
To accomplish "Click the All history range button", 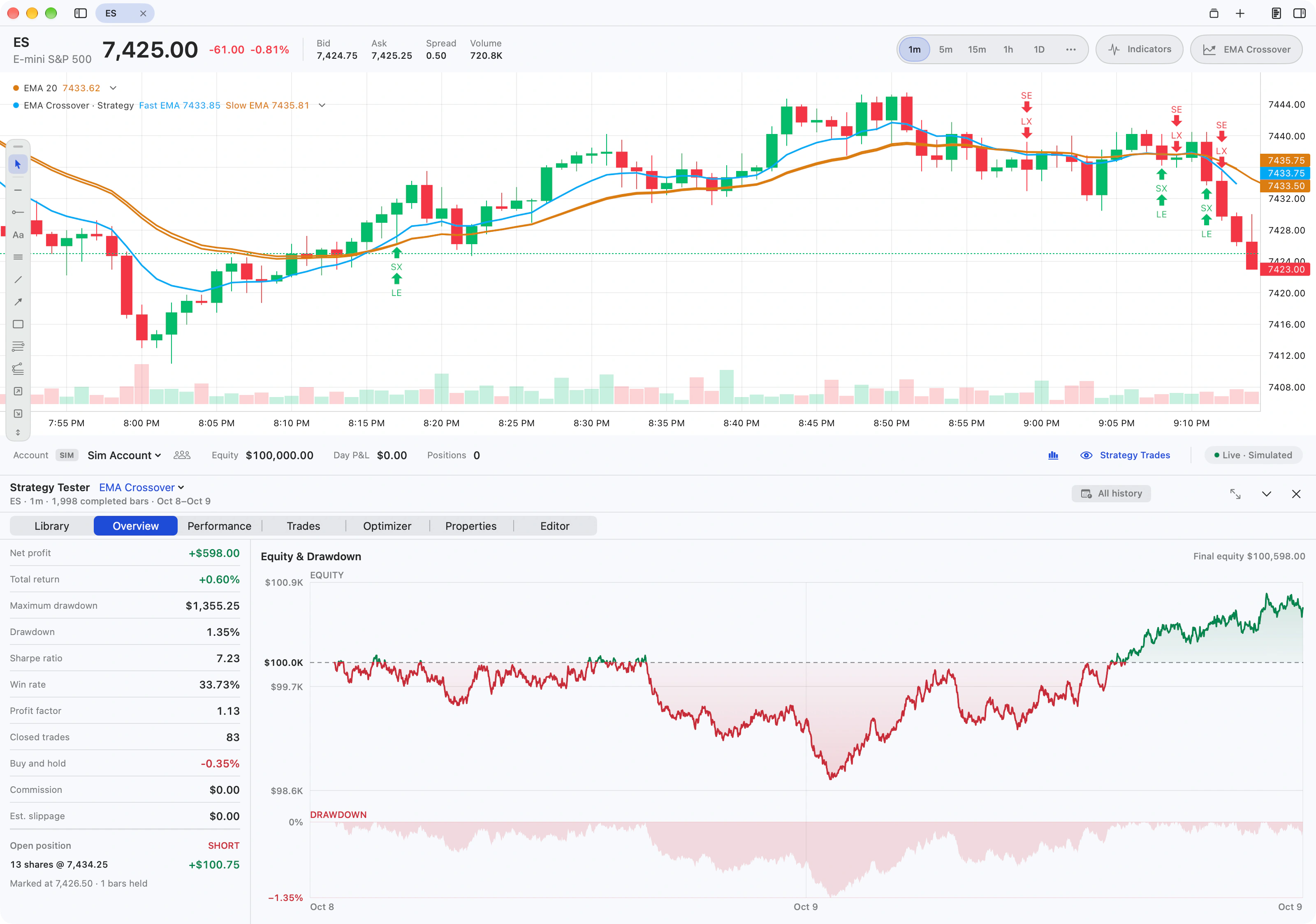I will coord(1111,494).
